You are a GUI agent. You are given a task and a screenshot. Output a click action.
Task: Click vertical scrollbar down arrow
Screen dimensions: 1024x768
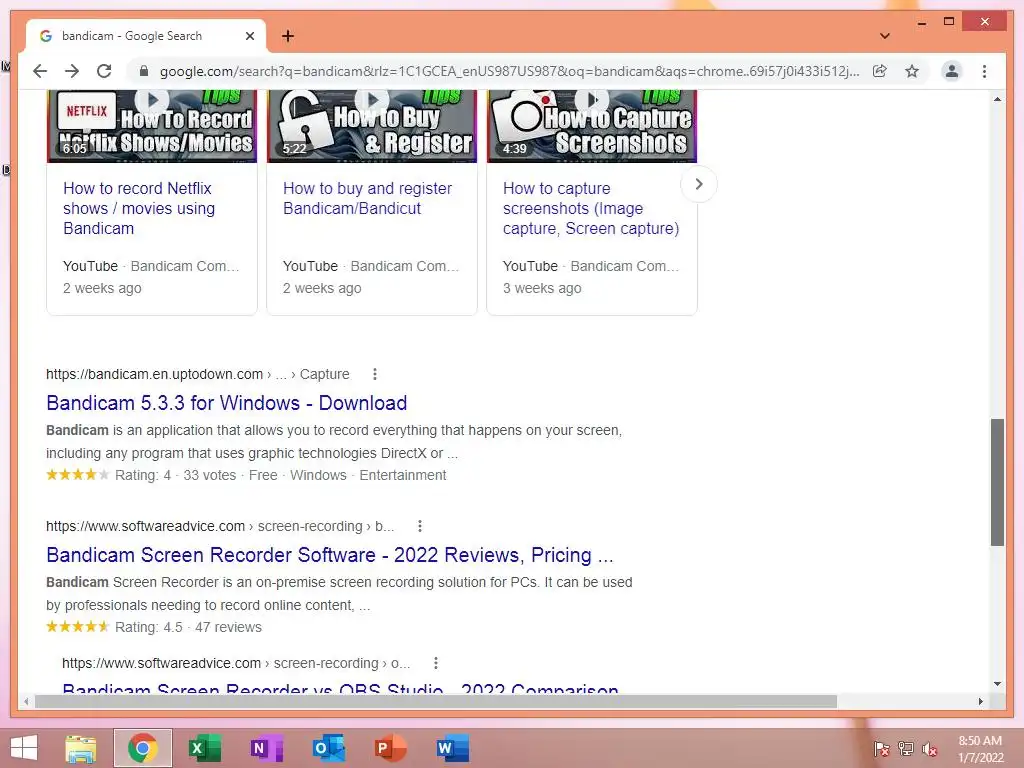(x=997, y=684)
